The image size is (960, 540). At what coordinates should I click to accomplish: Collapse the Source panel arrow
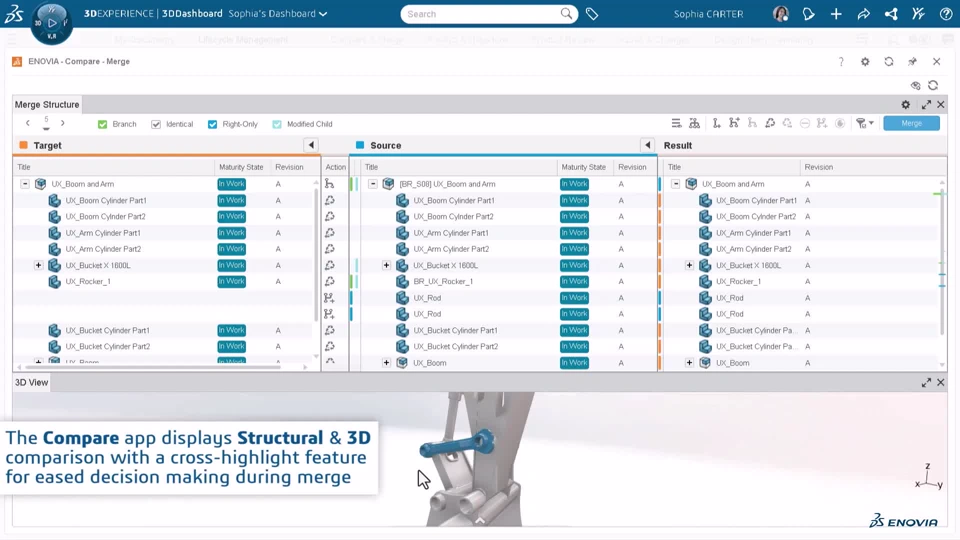tap(648, 146)
